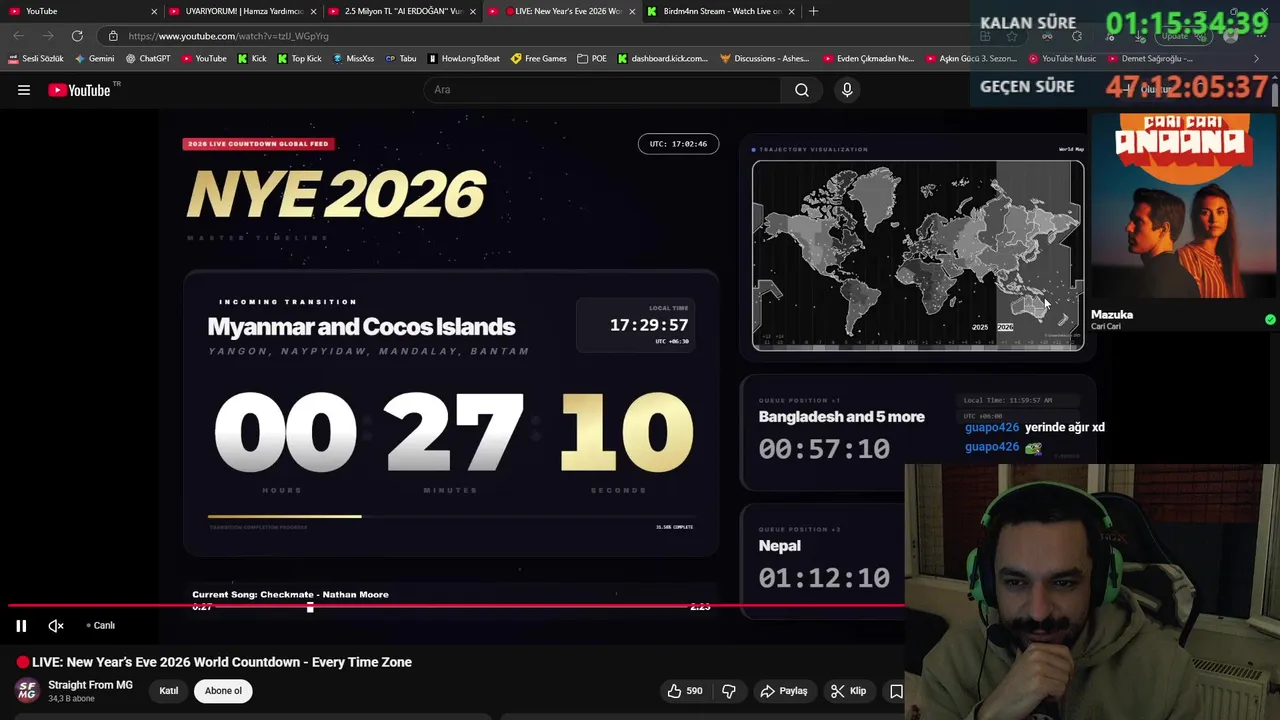Switch to the 2.5 Milyon TL tab

point(400,11)
